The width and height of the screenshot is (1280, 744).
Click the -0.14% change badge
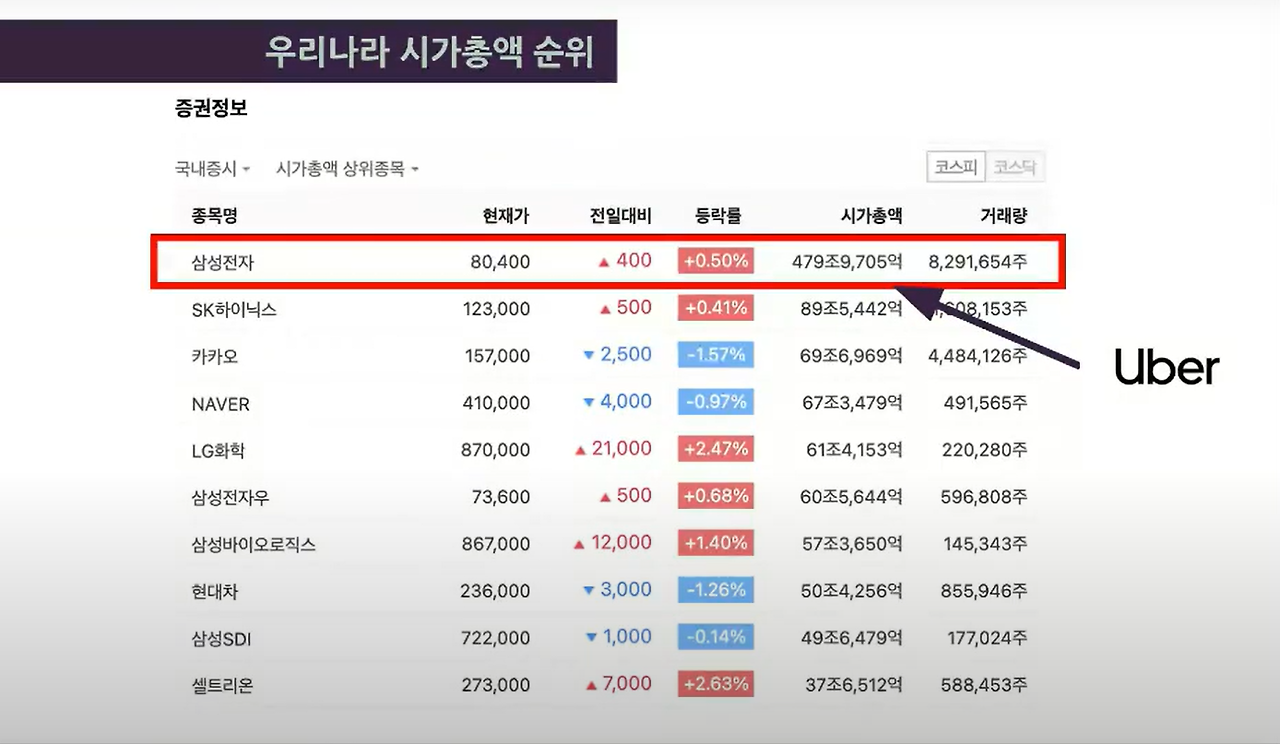point(715,637)
